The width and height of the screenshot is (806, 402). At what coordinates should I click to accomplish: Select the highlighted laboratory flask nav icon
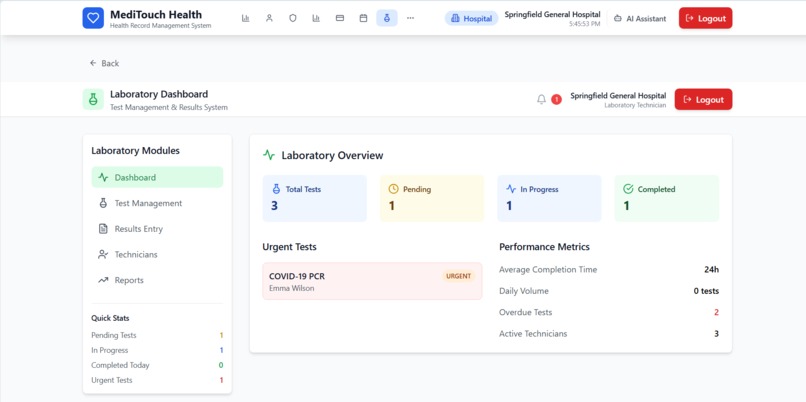(387, 18)
